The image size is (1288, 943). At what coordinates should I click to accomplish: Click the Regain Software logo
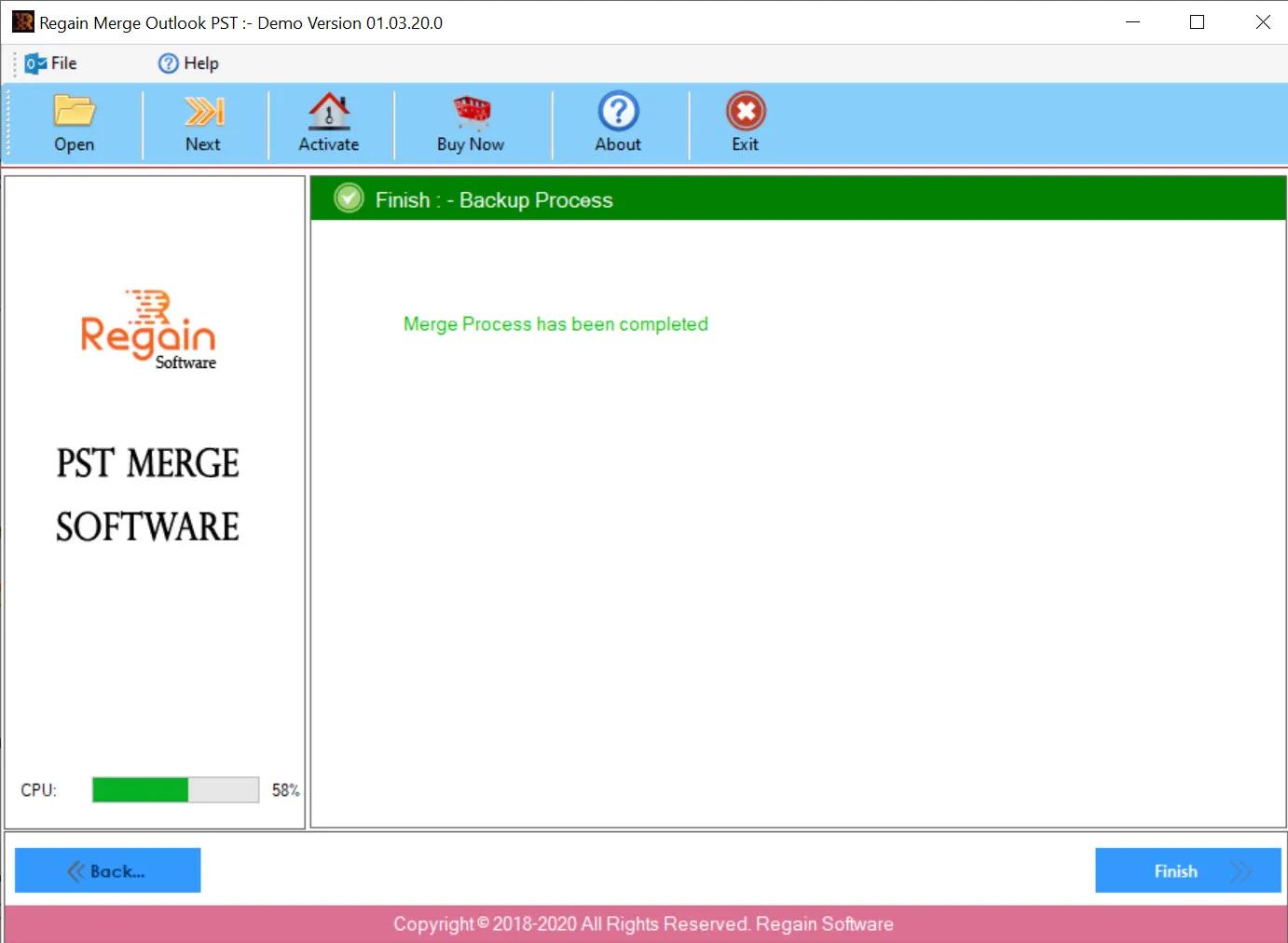[x=149, y=330]
